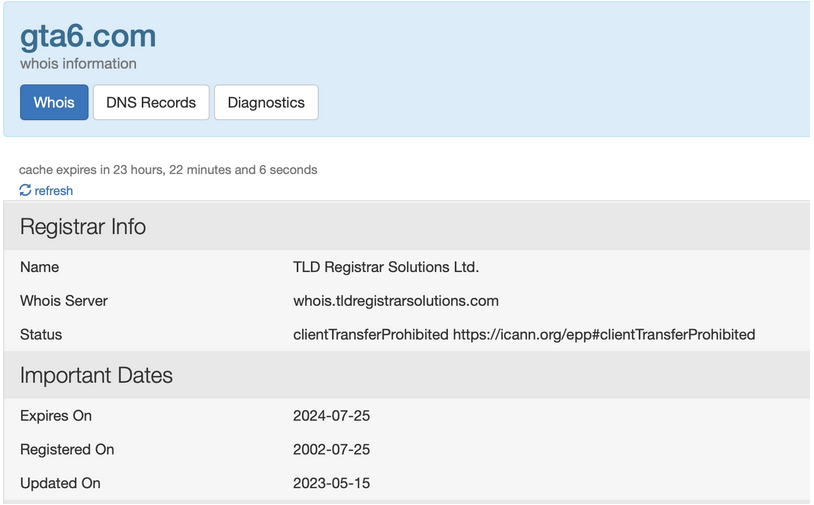Click the clientTransferProhibited status word
The height and width of the screenshot is (505, 814).
371,335
